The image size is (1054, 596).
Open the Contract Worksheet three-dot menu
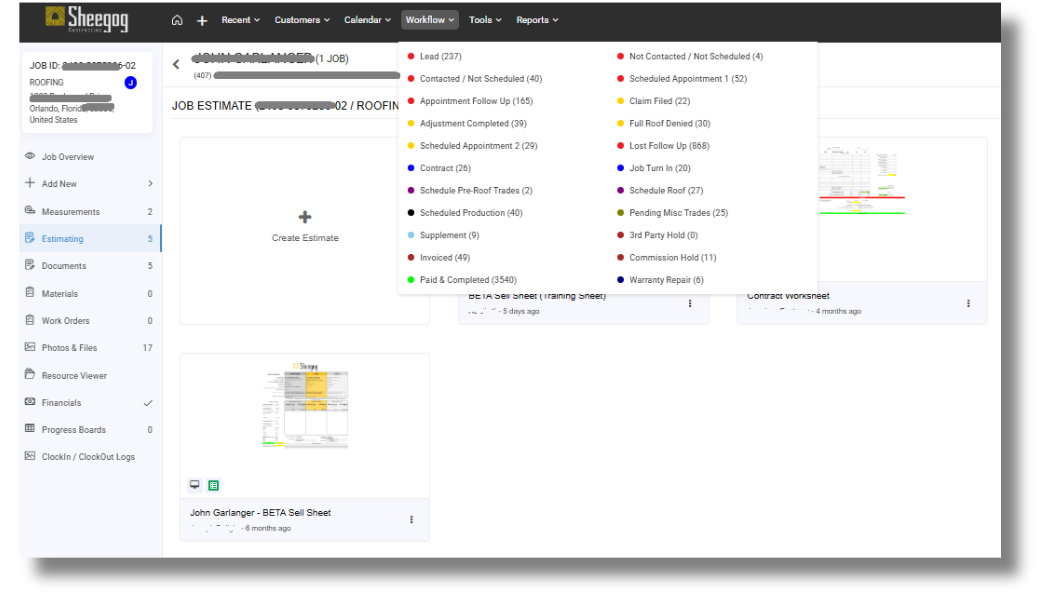pos(967,303)
